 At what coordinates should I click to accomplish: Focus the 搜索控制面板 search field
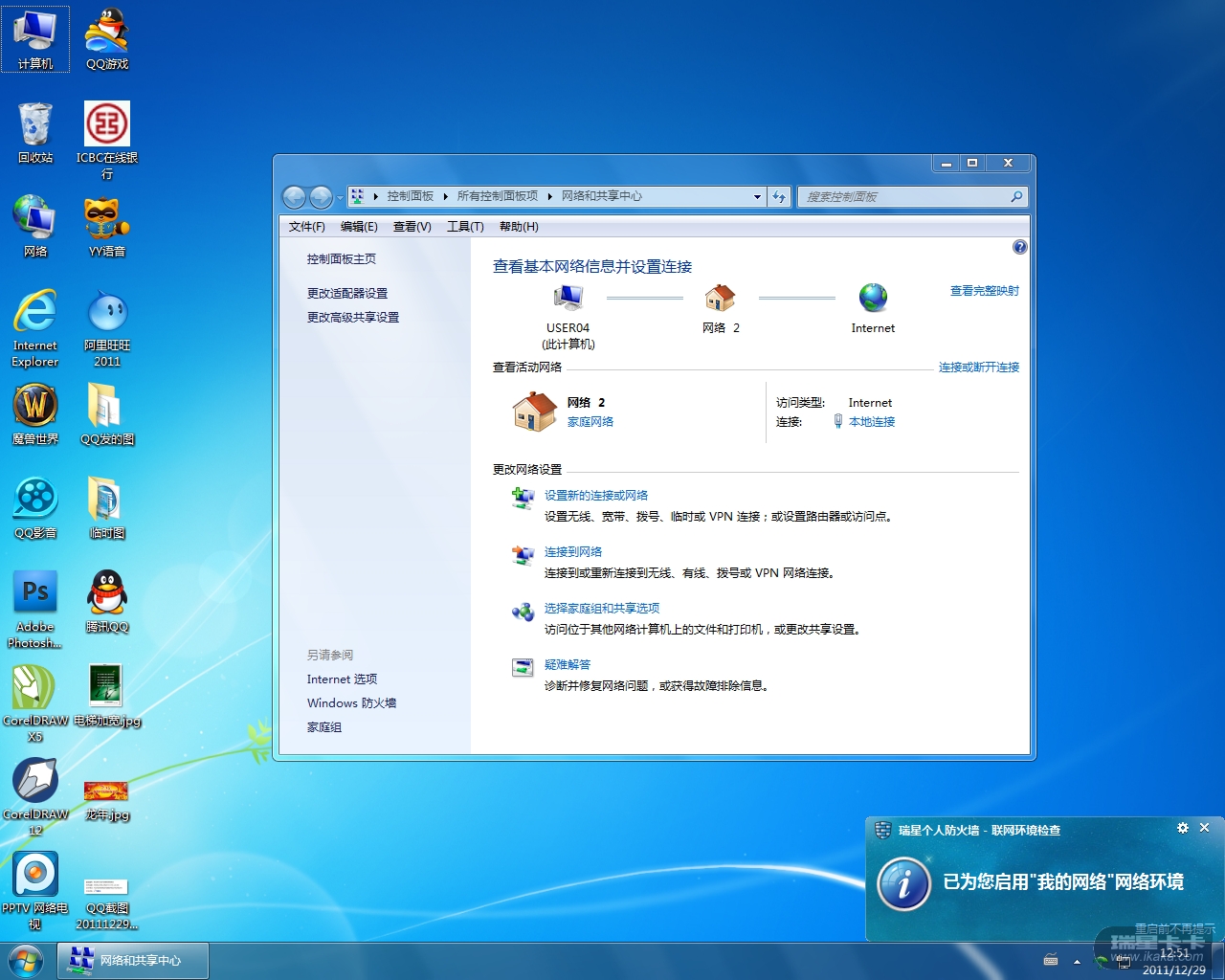[912, 197]
